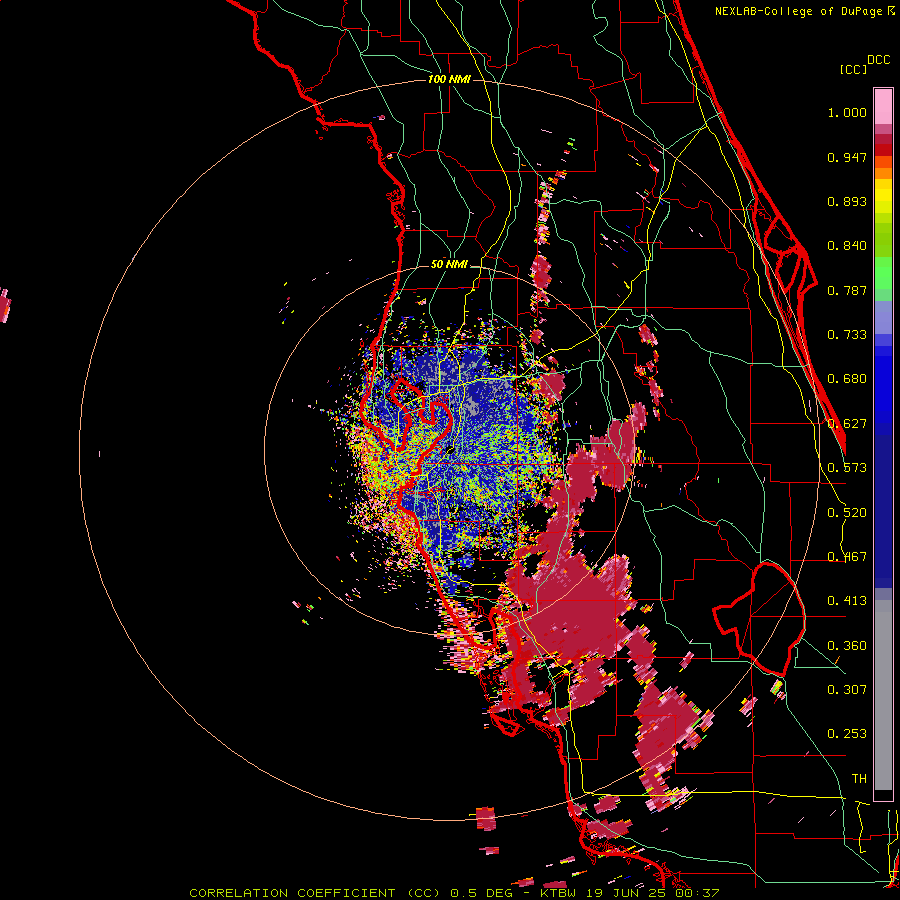Click the 0.467 color scale value
The height and width of the screenshot is (900, 900).
click(847, 557)
